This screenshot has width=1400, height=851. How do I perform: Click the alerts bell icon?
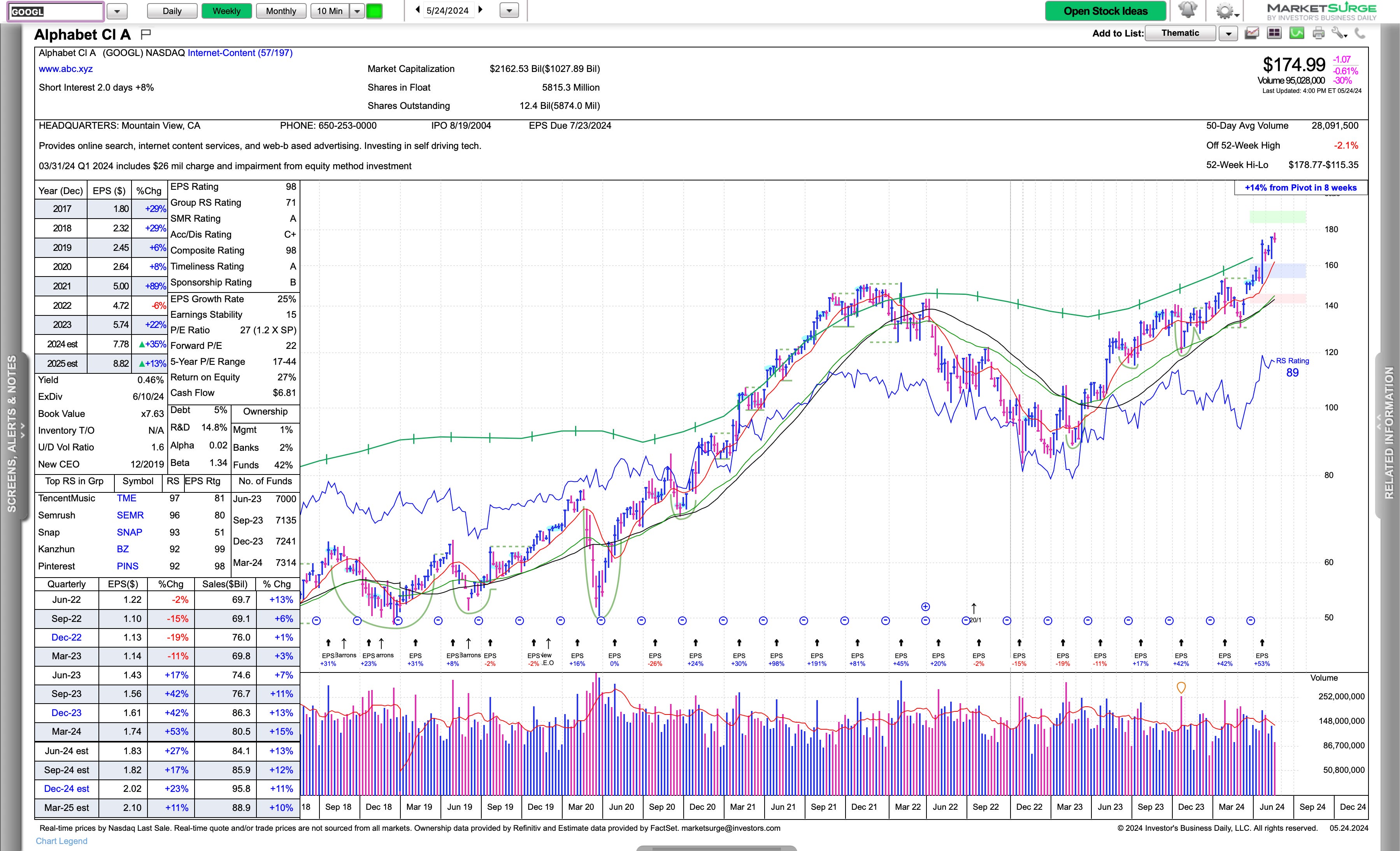1188,10
